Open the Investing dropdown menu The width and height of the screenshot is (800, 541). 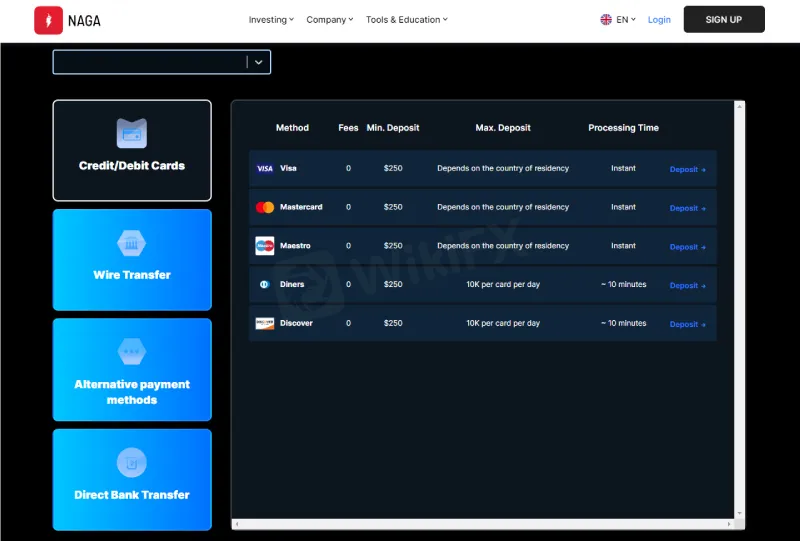(x=271, y=19)
